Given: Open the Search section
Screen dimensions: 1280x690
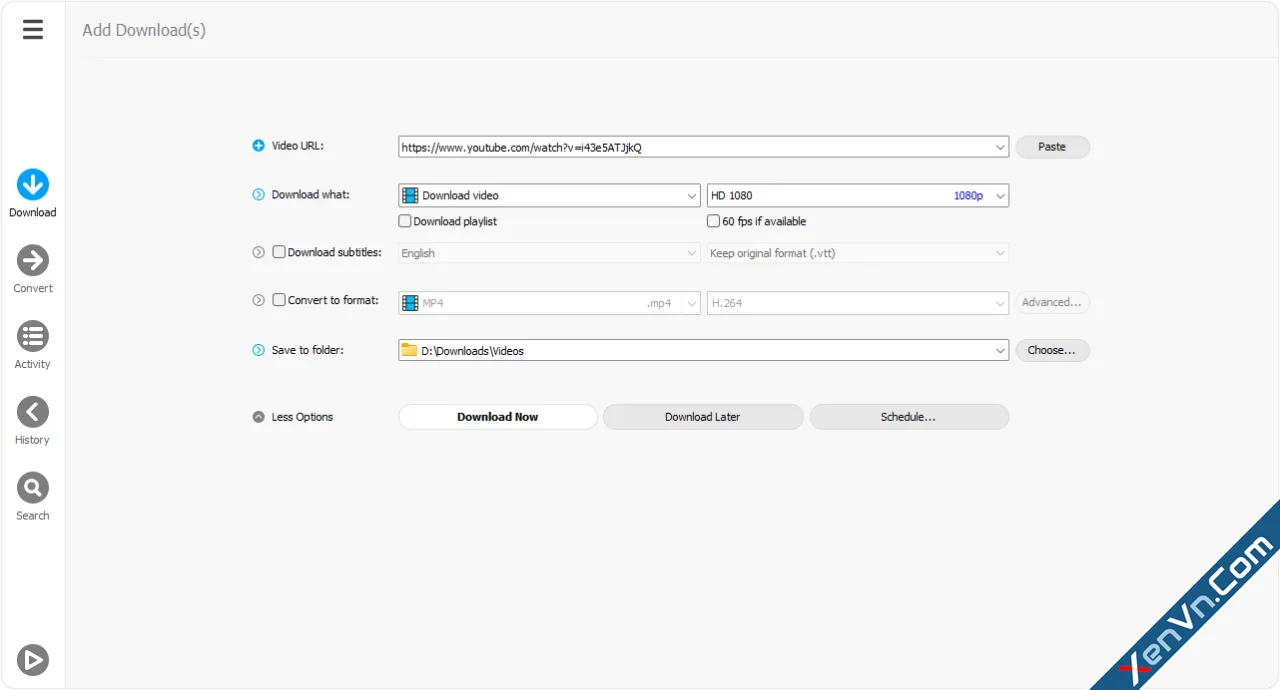Looking at the screenshot, I should [x=33, y=498].
